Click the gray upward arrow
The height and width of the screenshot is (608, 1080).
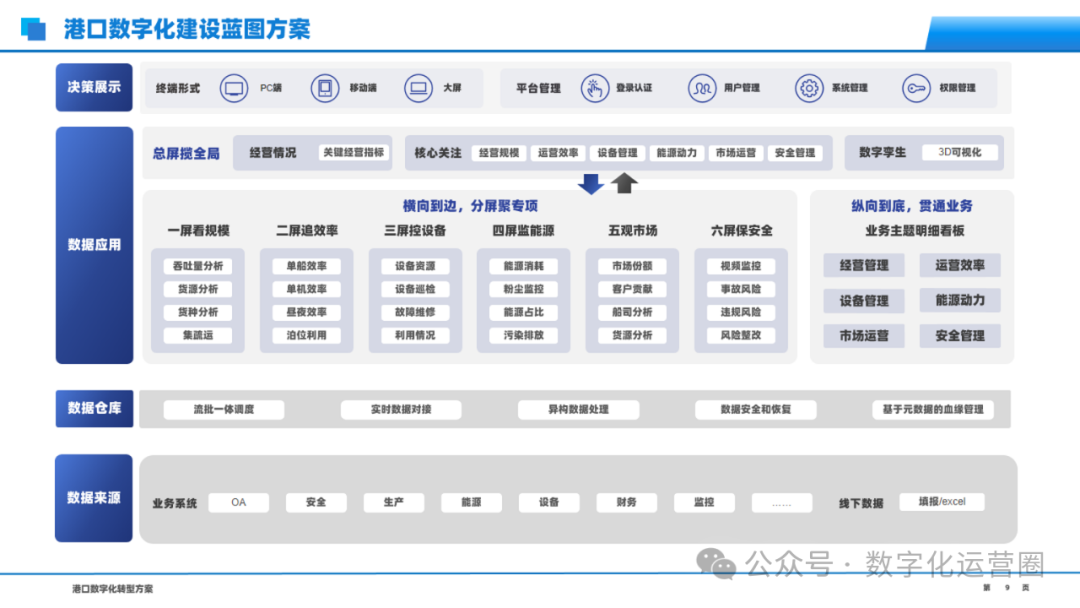(624, 182)
